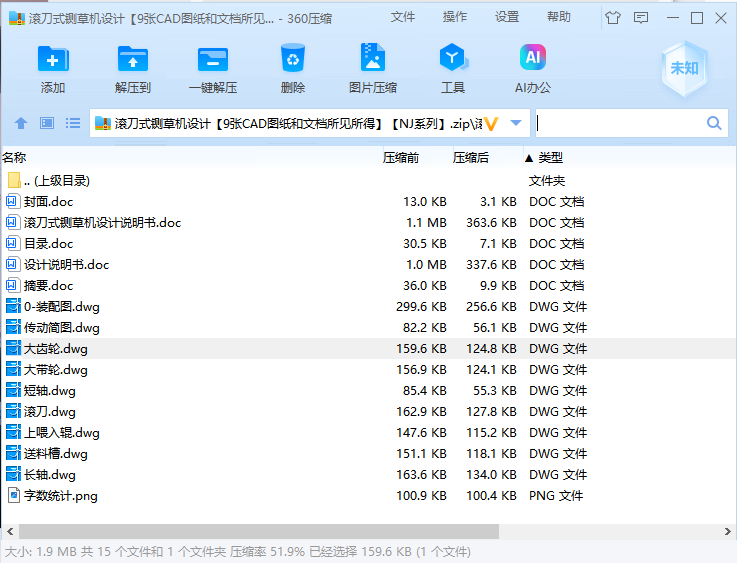
Task: Click the 36.0 KB size cell
Action: [x=424, y=285]
